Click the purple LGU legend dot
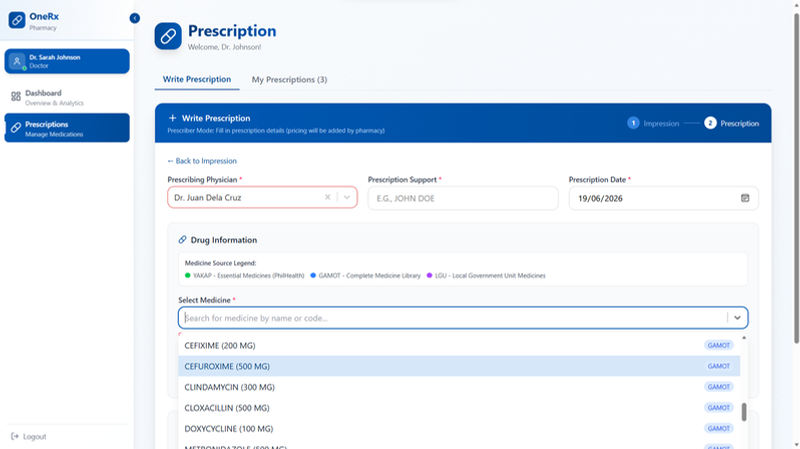This screenshot has width=800, height=449. click(430, 276)
